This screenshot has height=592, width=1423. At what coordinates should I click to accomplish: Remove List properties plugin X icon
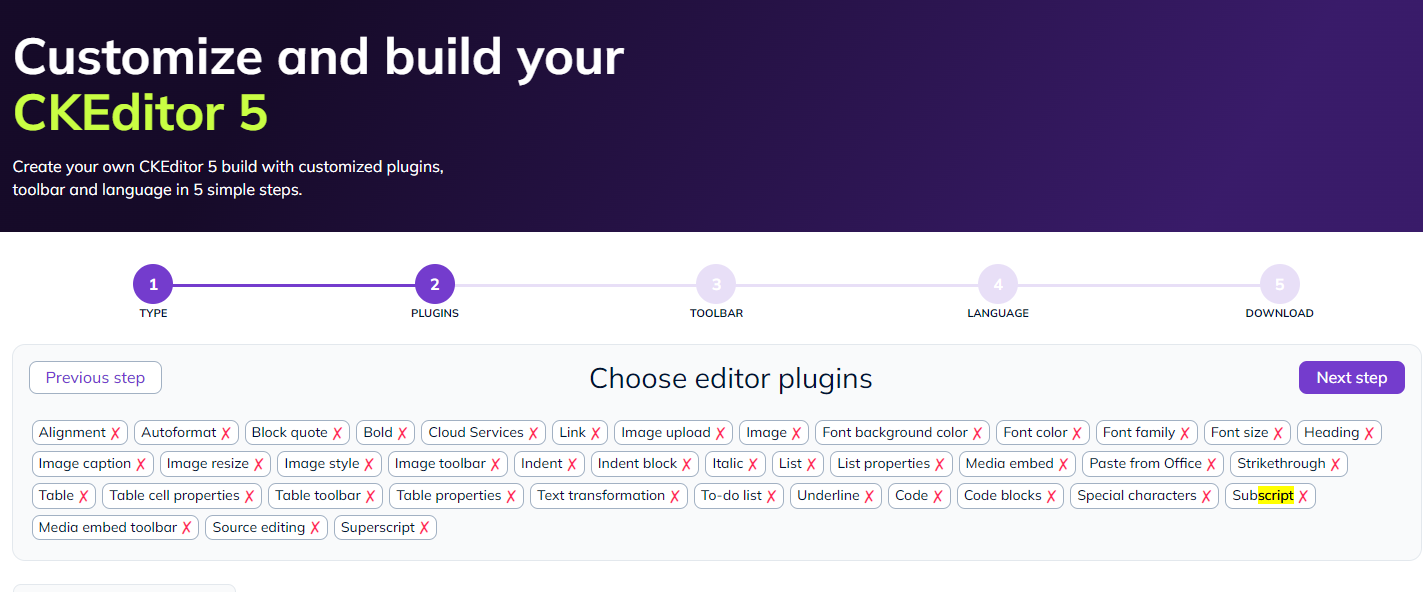940,464
